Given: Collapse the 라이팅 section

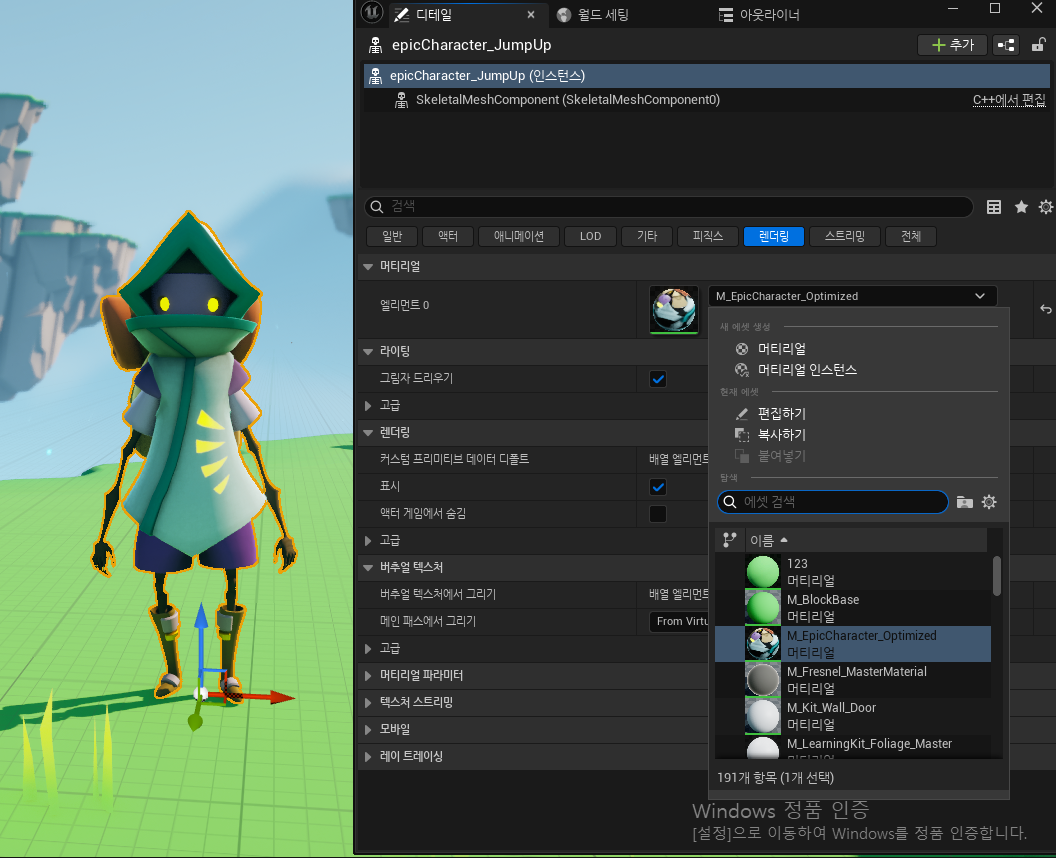Looking at the screenshot, I should [368, 352].
